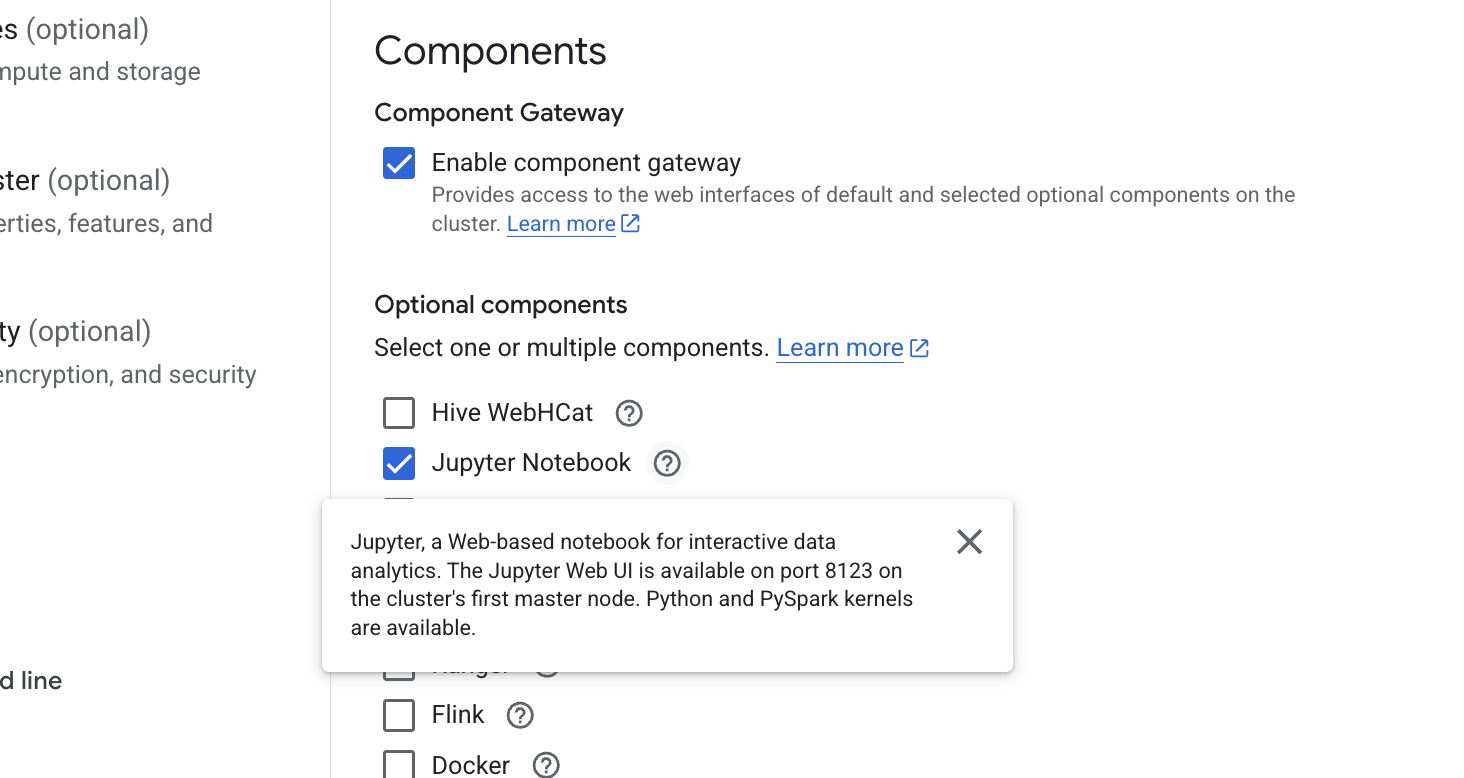This screenshot has width=1464, height=778.
Task: Uncheck the Jupyter Notebook component
Action: click(x=398, y=462)
